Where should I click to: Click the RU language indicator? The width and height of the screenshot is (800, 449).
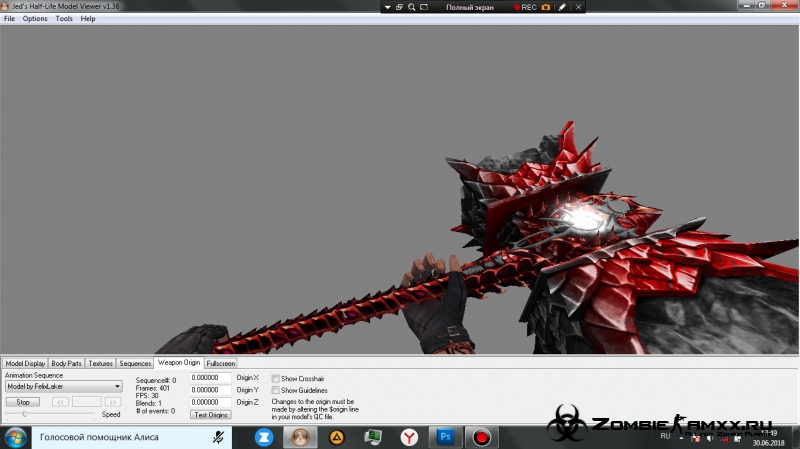pos(665,436)
